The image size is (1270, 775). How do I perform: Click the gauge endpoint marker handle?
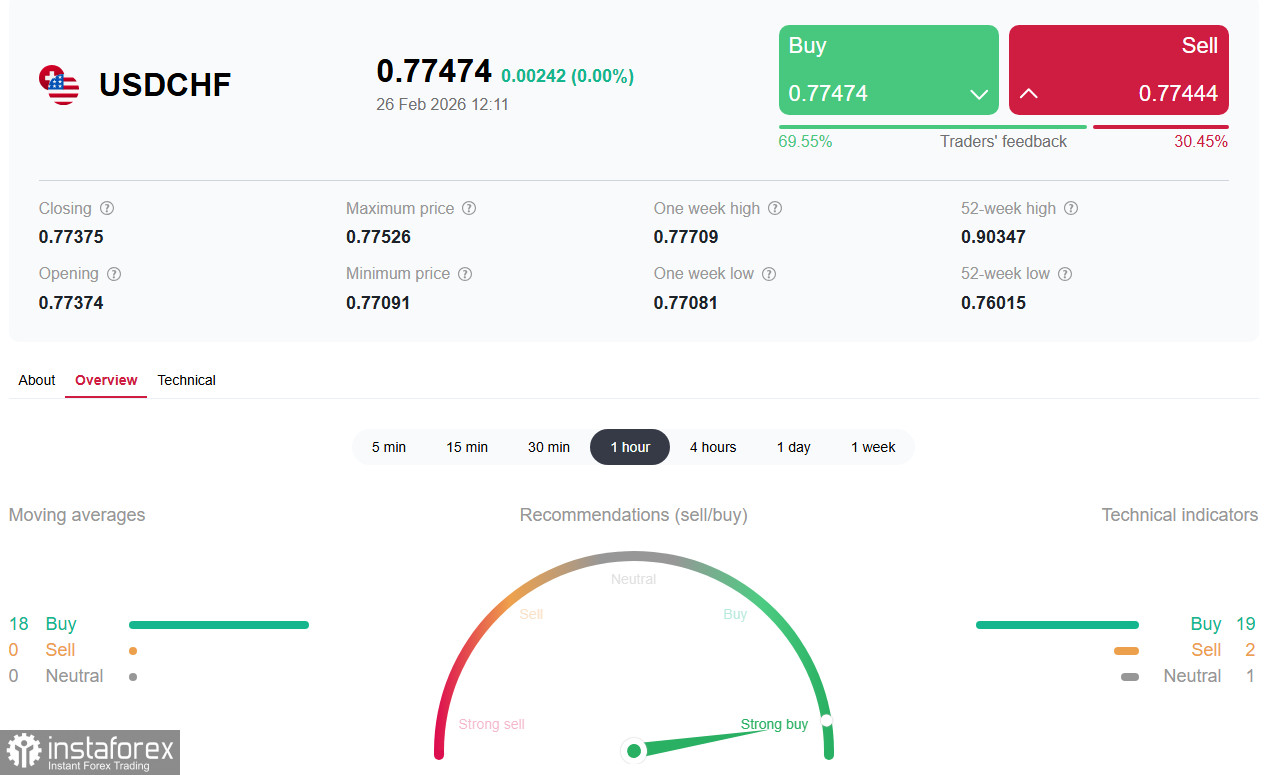point(826,721)
